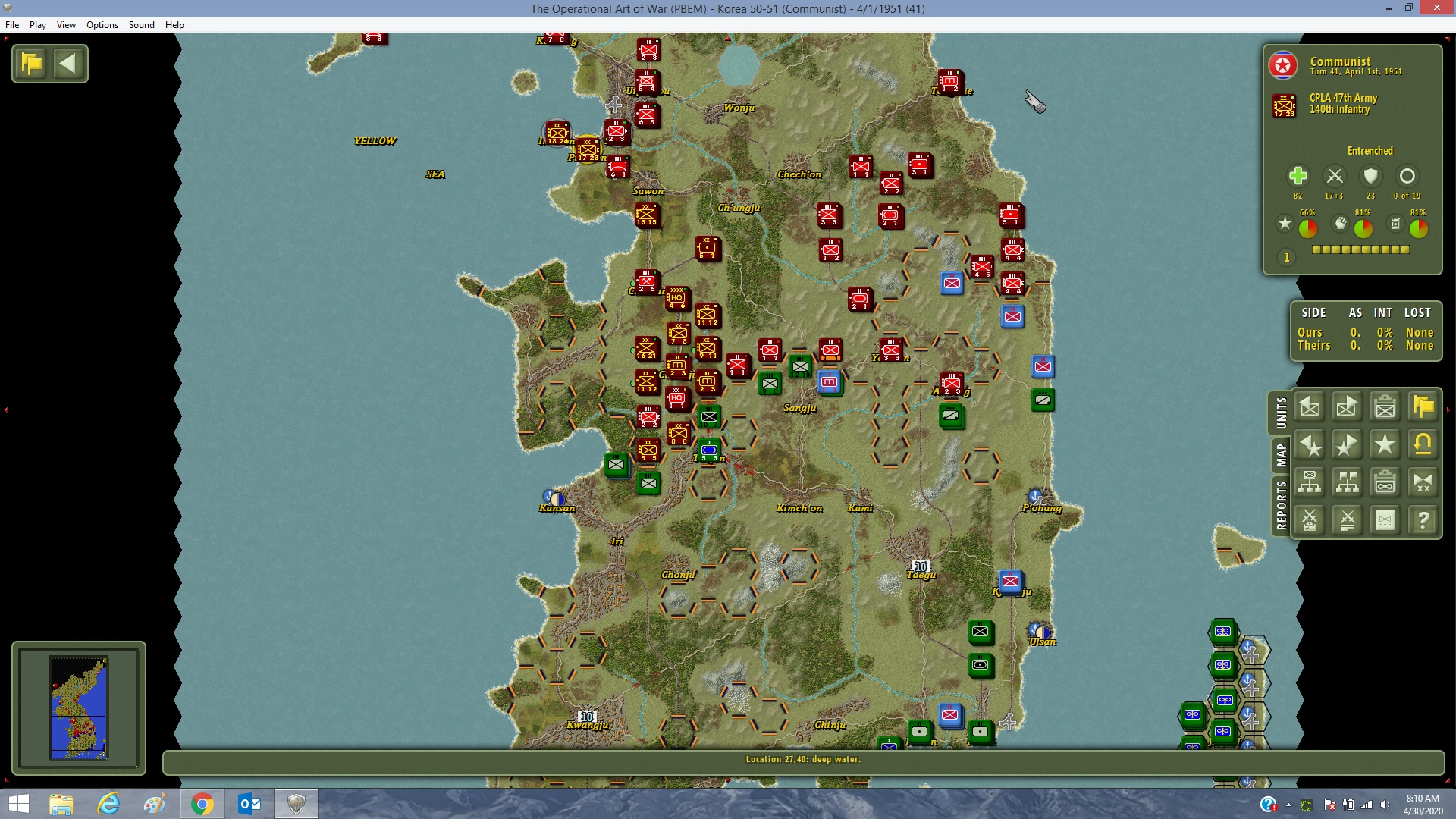Open Google Chrome from the taskbar

(x=202, y=804)
